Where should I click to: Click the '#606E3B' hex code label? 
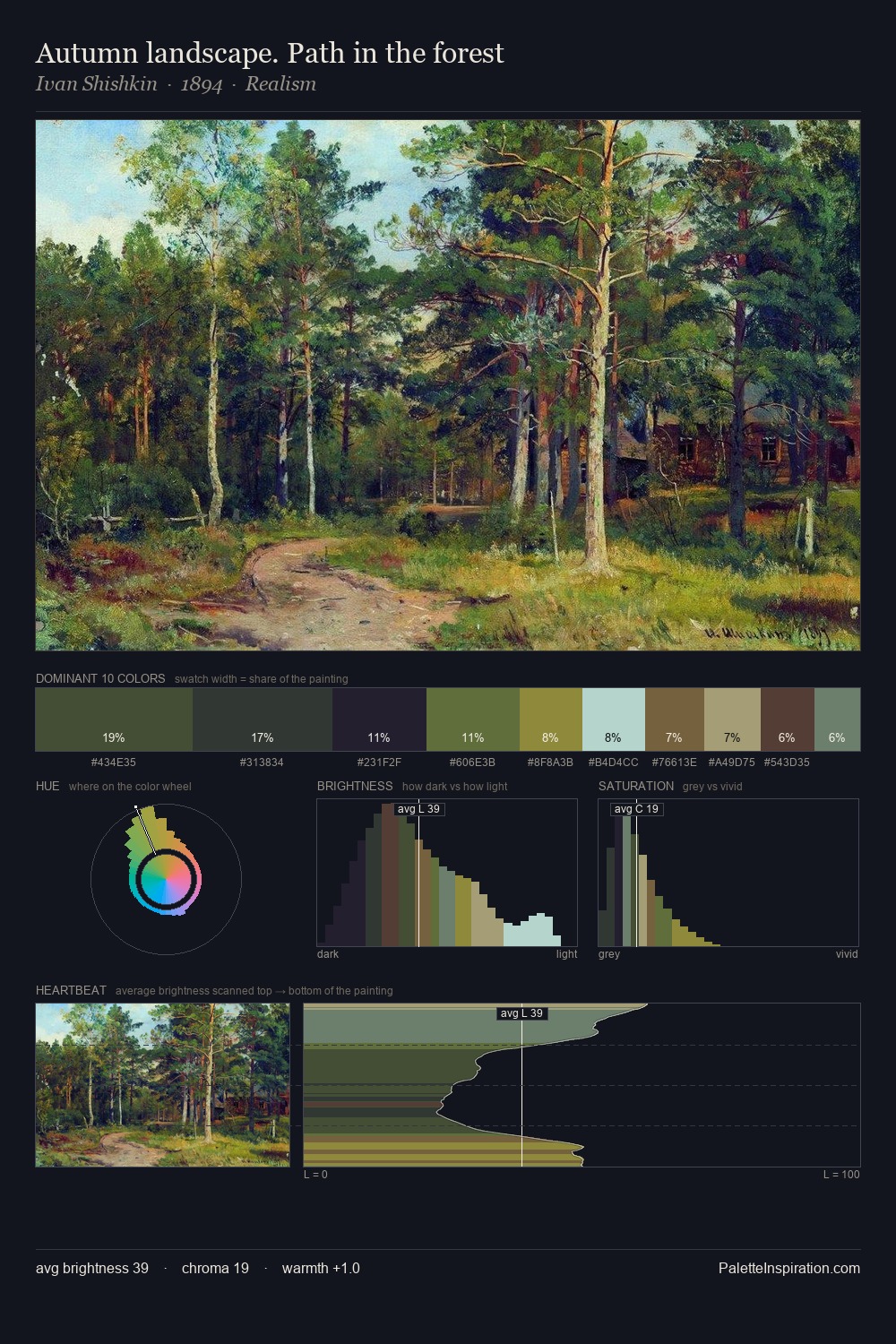(x=472, y=762)
